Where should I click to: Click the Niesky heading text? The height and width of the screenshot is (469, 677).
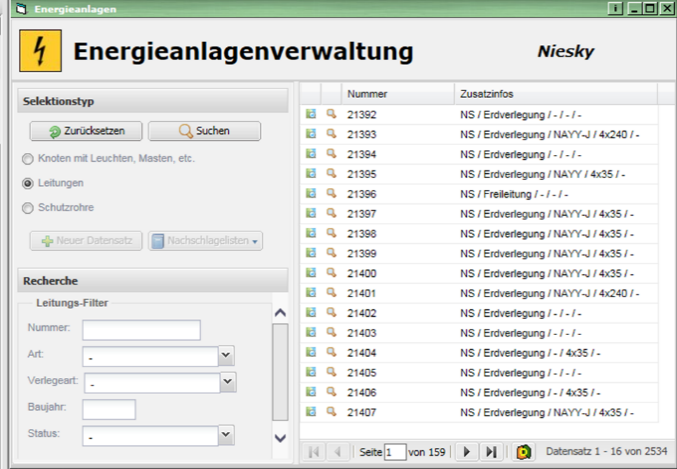[x=566, y=51]
